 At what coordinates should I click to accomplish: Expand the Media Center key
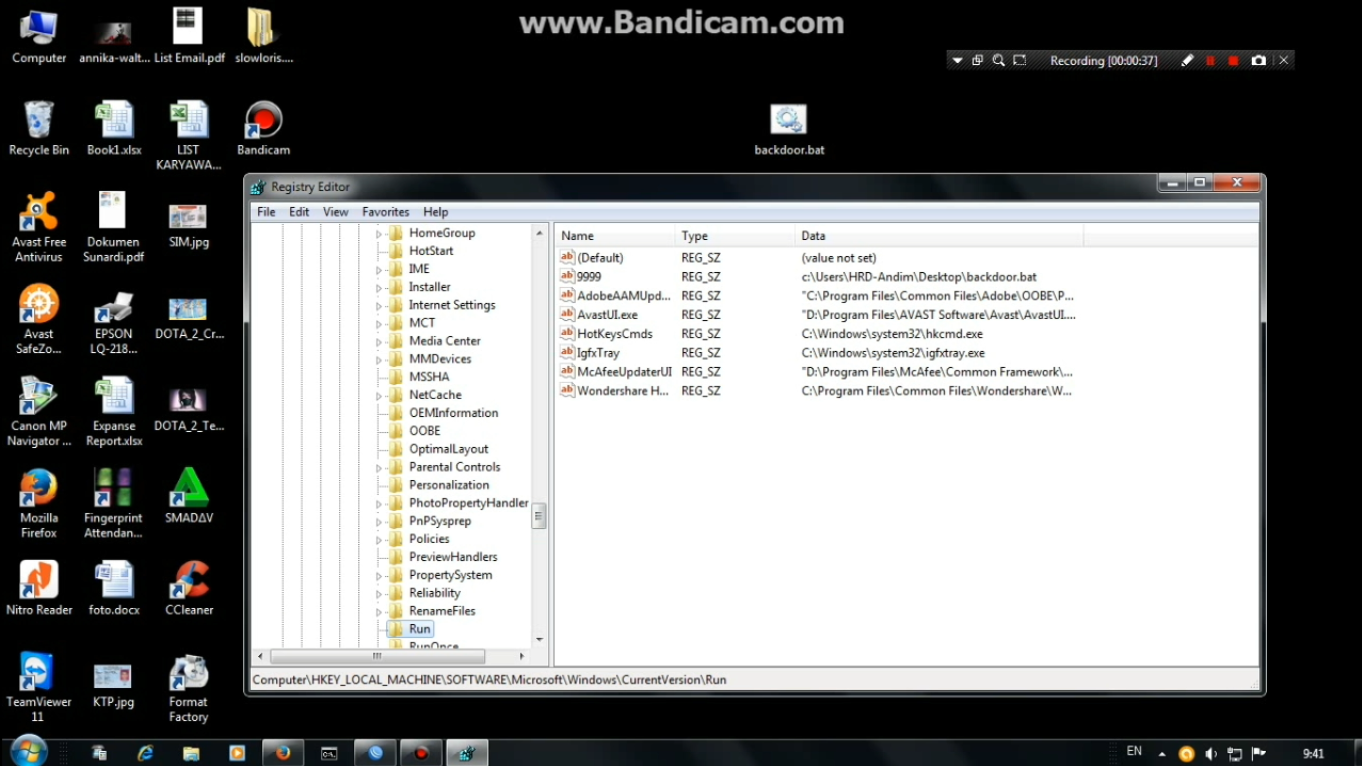tap(379, 342)
